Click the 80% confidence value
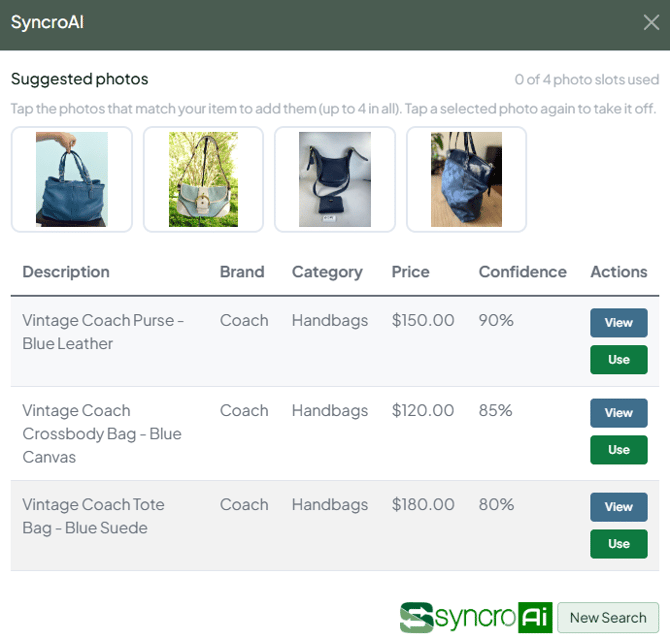 (x=496, y=505)
